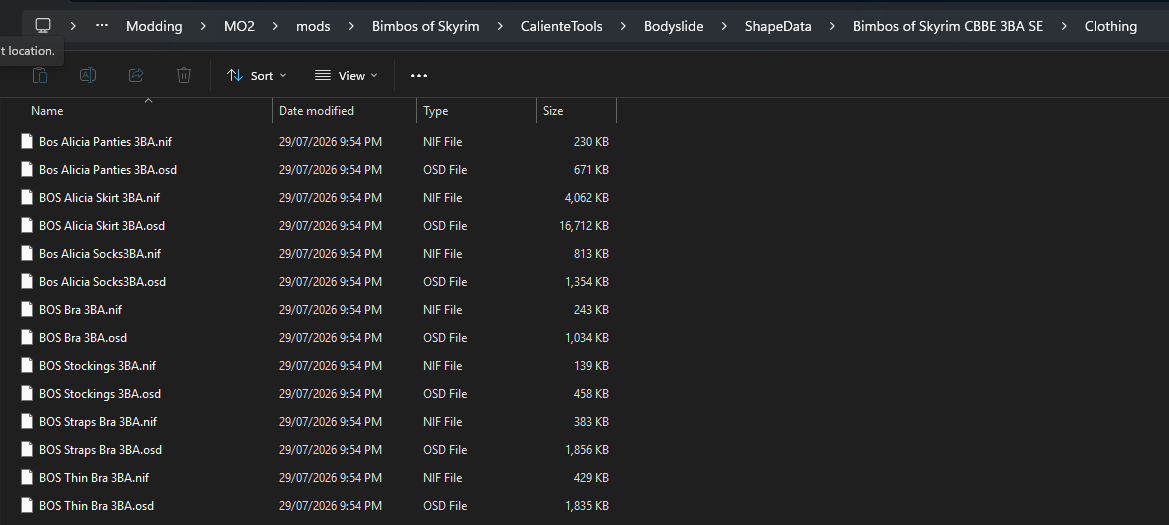Open the Sort dropdown menu
This screenshot has height=525, width=1169.
pyautogui.click(x=256, y=75)
